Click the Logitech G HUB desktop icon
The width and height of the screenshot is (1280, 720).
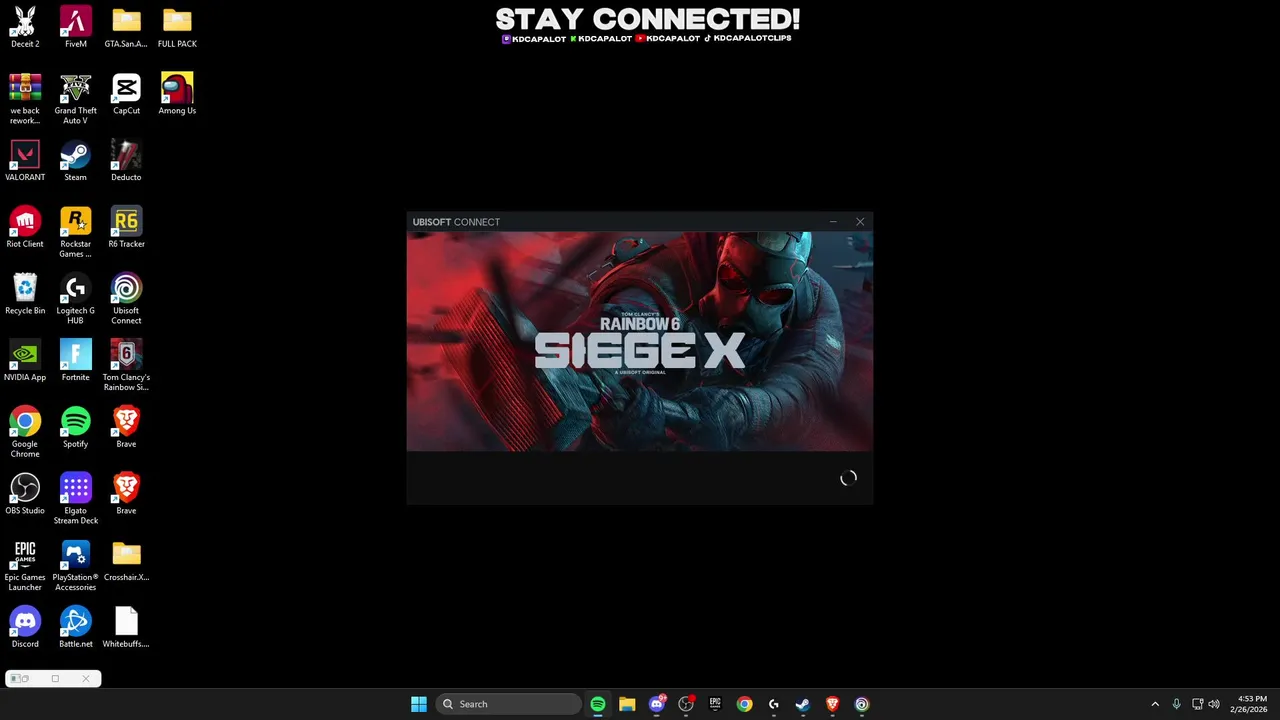(76, 299)
